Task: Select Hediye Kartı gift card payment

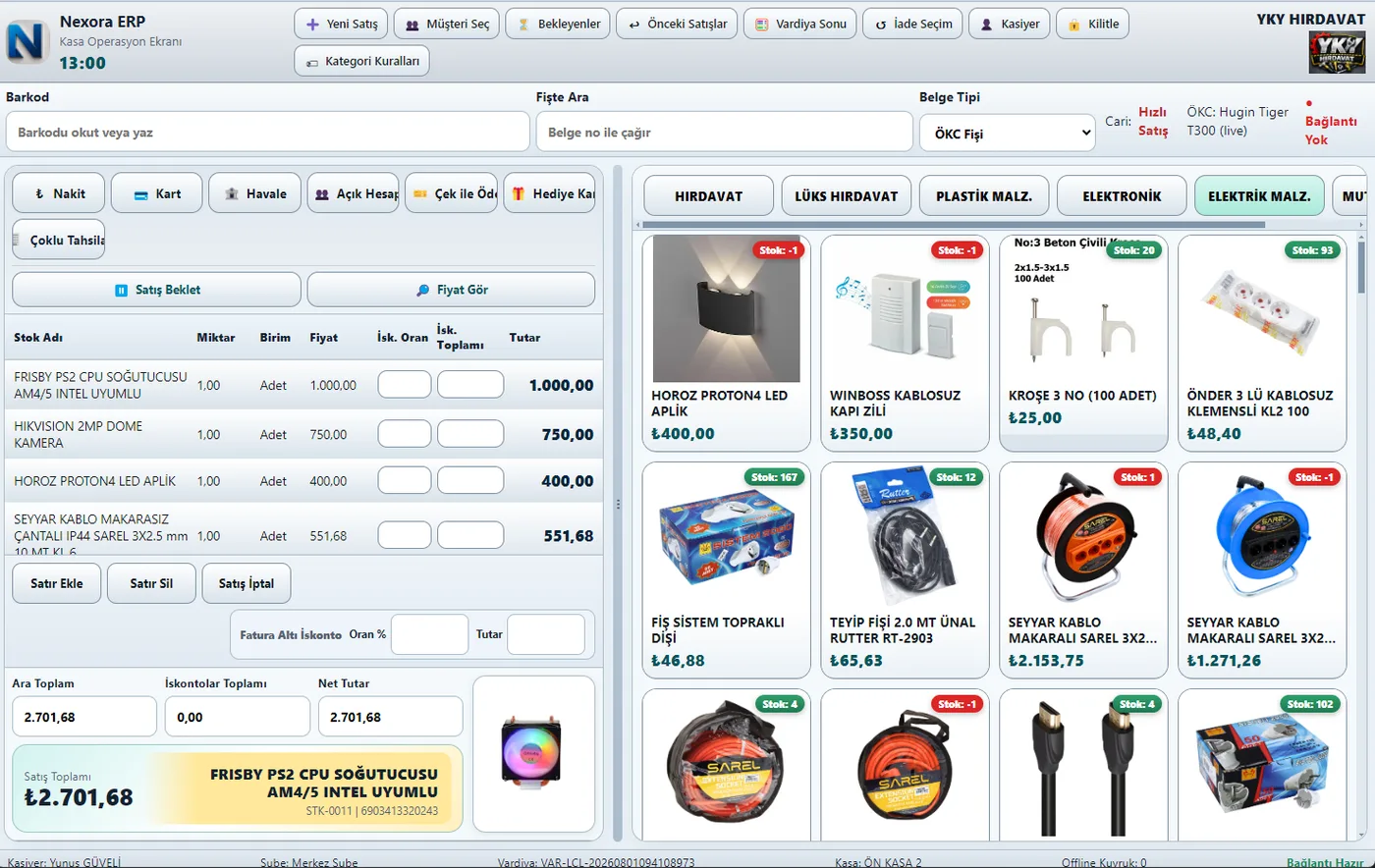Action: coord(550,193)
